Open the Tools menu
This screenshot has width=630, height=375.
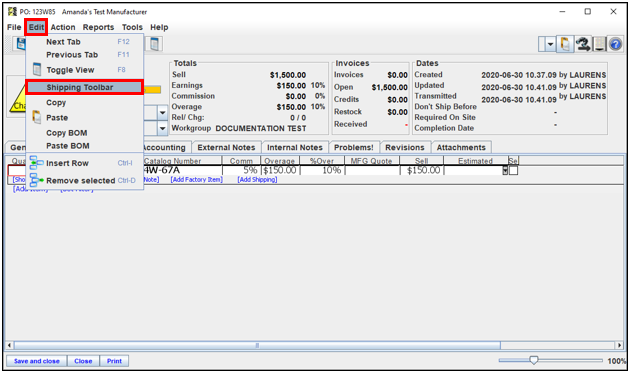point(132,27)
